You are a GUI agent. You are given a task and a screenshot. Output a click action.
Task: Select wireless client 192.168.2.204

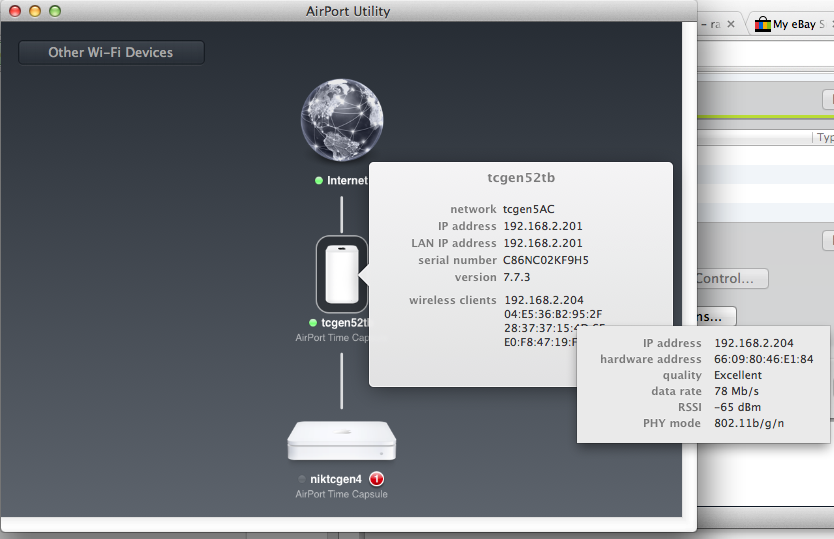544,300
